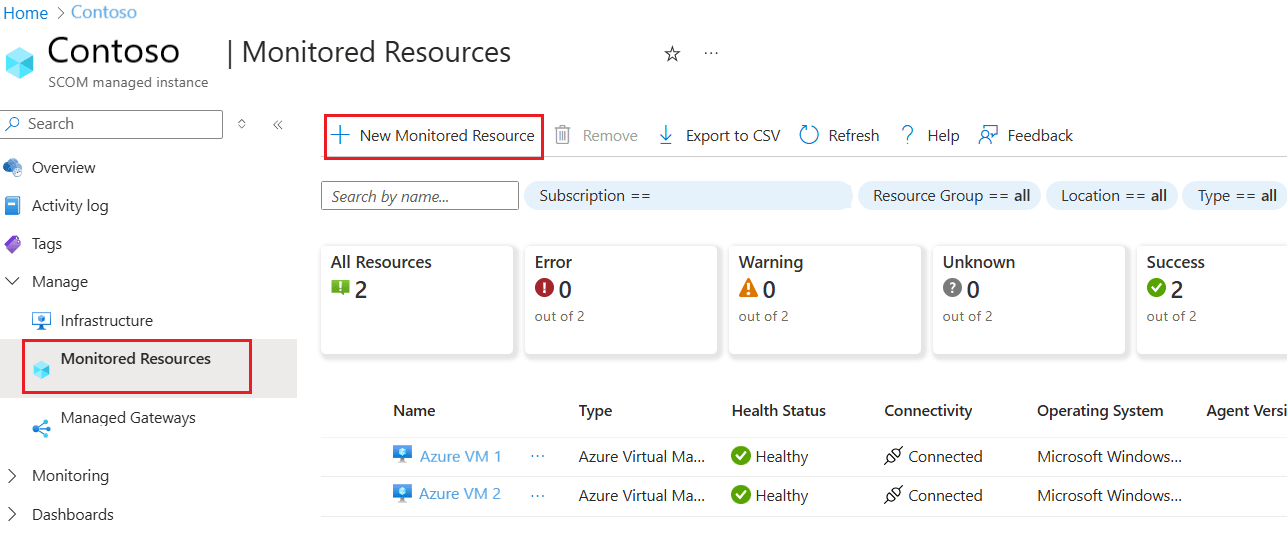Select the Warning summary card
Viewport: 1287px width, 536px height.
pyautogui.click(x=824, y=300)
